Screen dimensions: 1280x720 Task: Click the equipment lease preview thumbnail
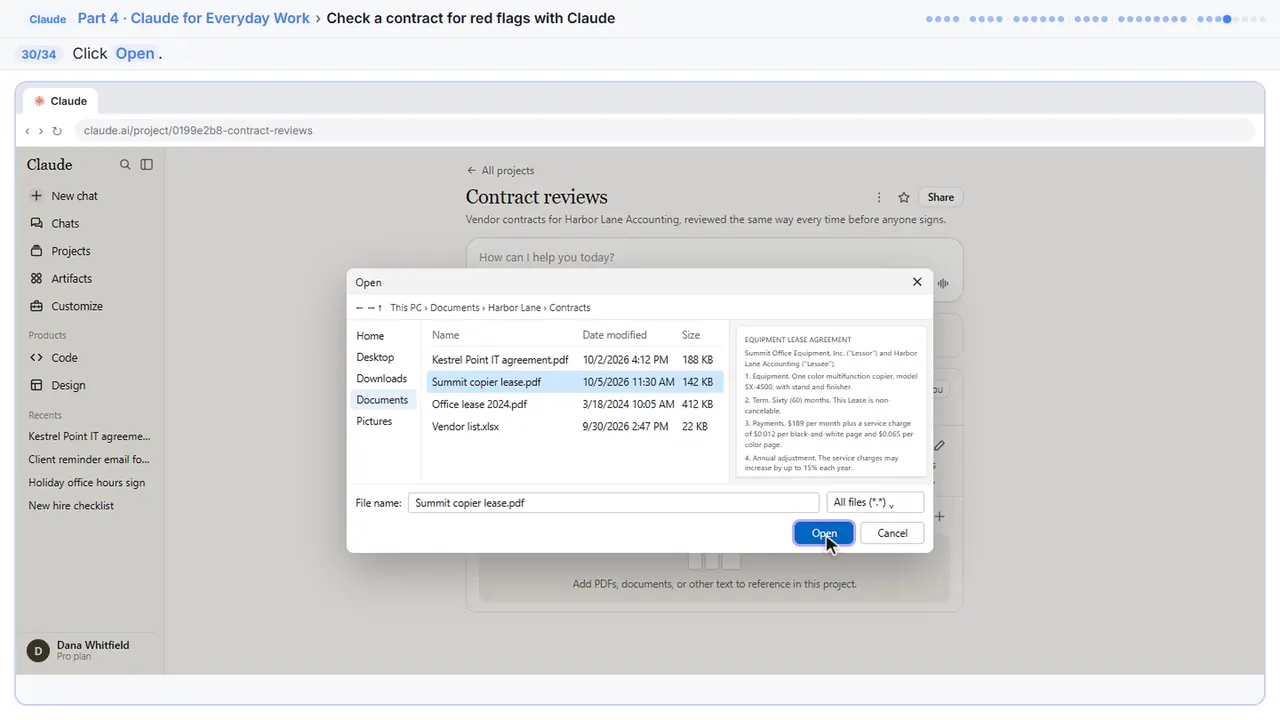click(831, 402)
